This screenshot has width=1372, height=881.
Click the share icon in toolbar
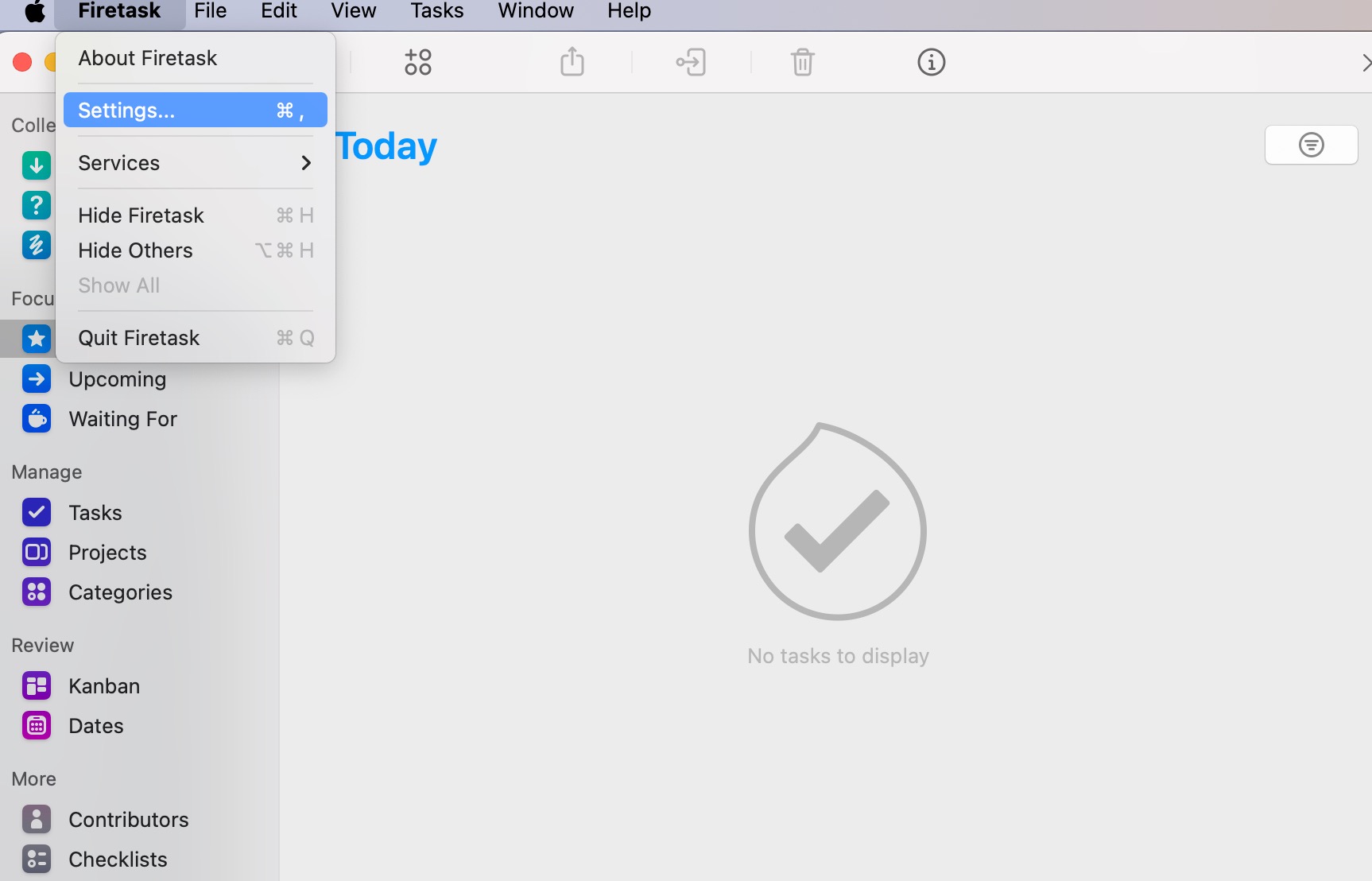tap(572, 62)
